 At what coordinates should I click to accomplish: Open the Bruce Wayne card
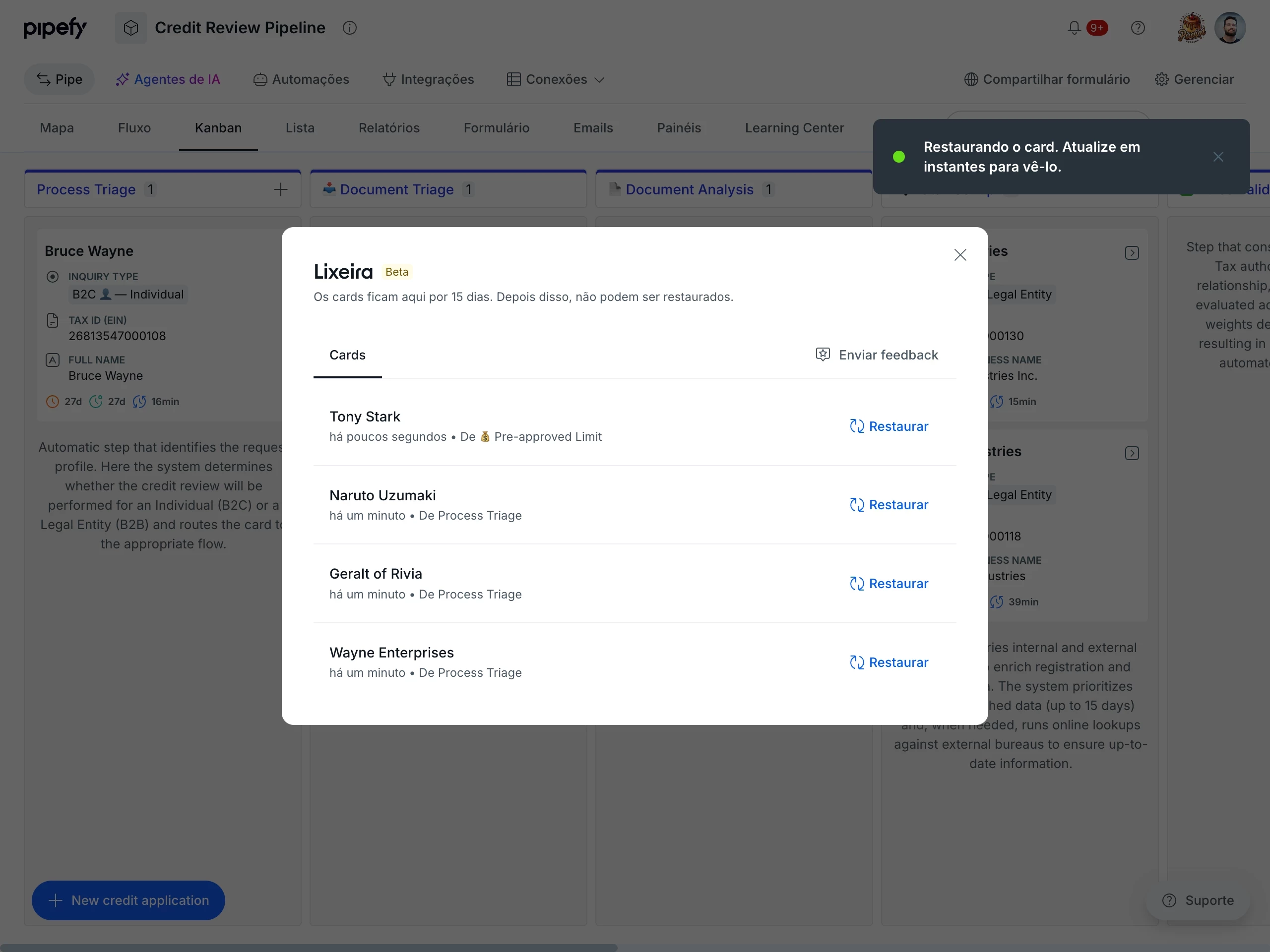pyautogui.click(x=159, y=325)
